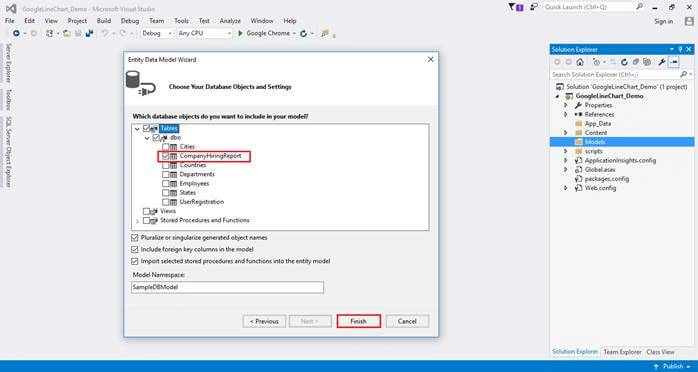Click the Undo toolbar icon

click(x=104, y=33)
